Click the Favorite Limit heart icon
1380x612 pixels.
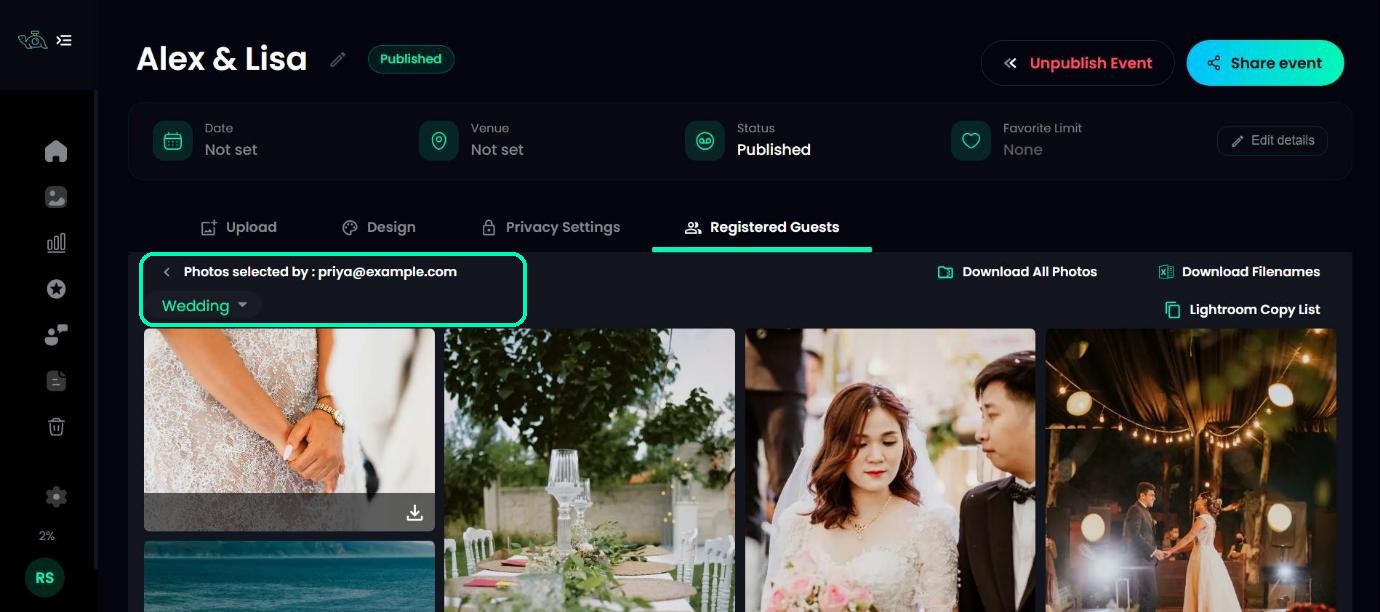coord(970,141)
